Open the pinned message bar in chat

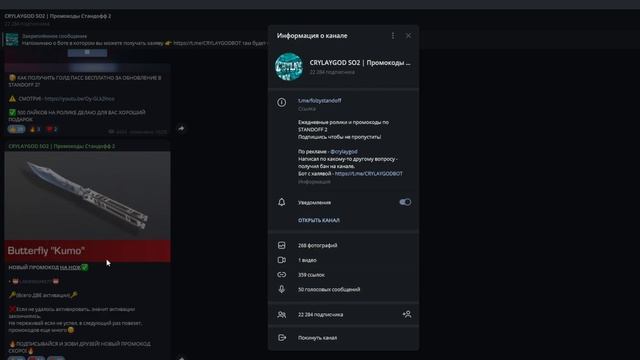click(x=135, y=39)
